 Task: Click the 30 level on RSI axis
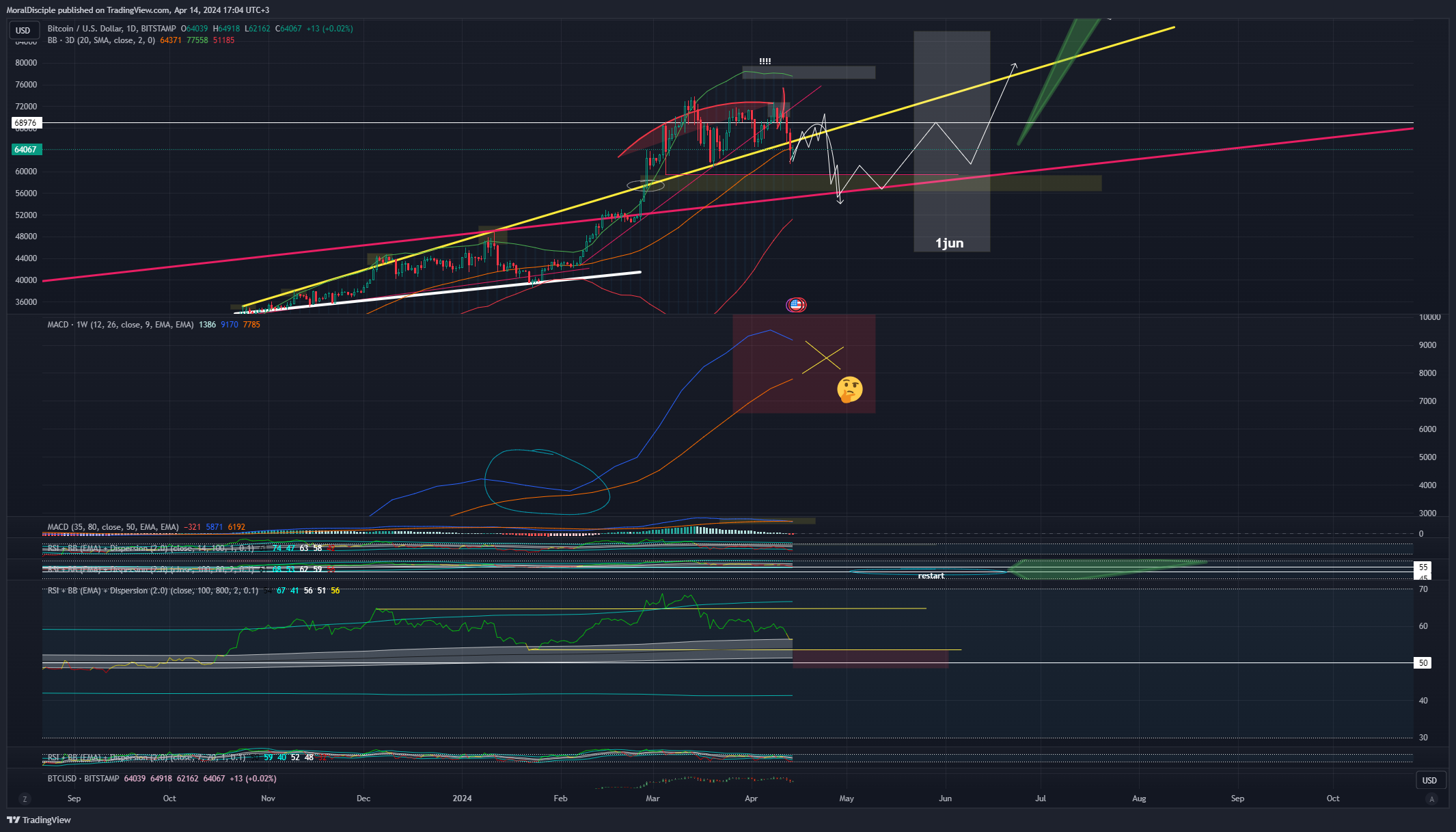coord(1423,738)
